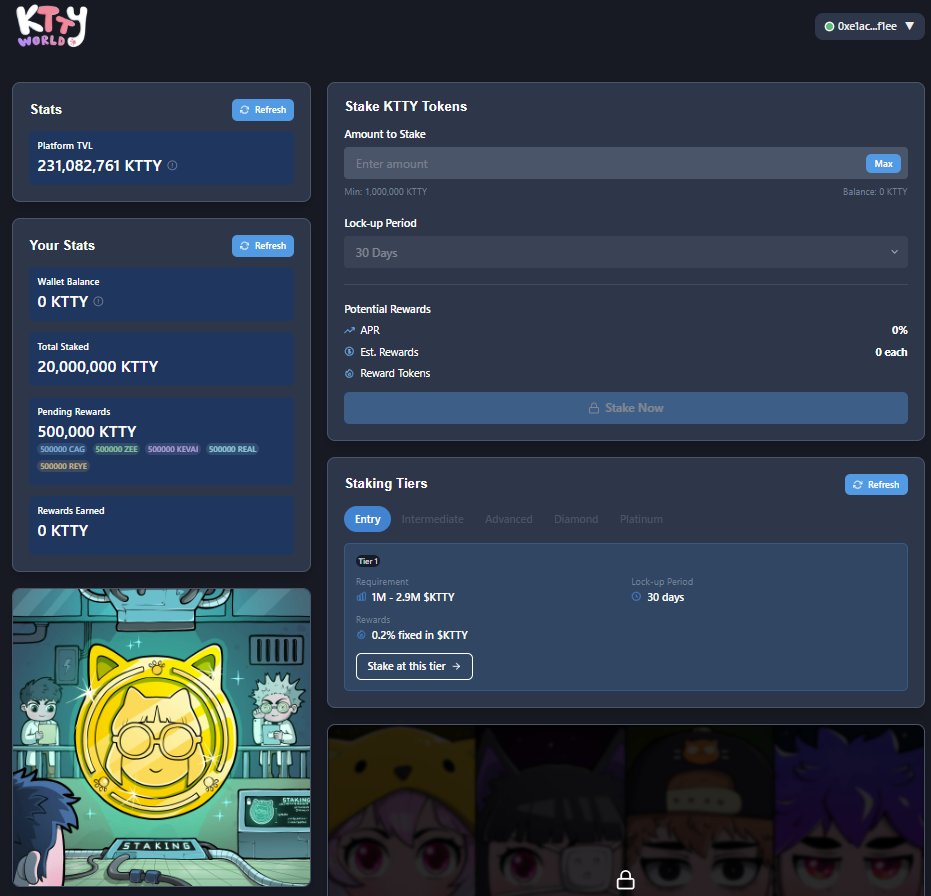
Task: Switch to the Platinum tier tab
Action: pyautogui.click(x=641, y=519)
